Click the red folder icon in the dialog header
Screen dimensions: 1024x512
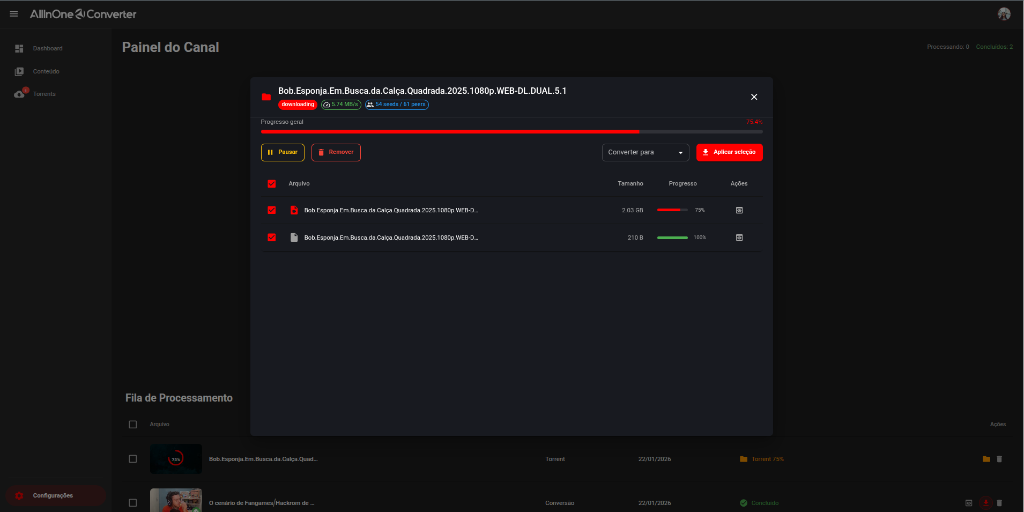[x=266, y=97]
